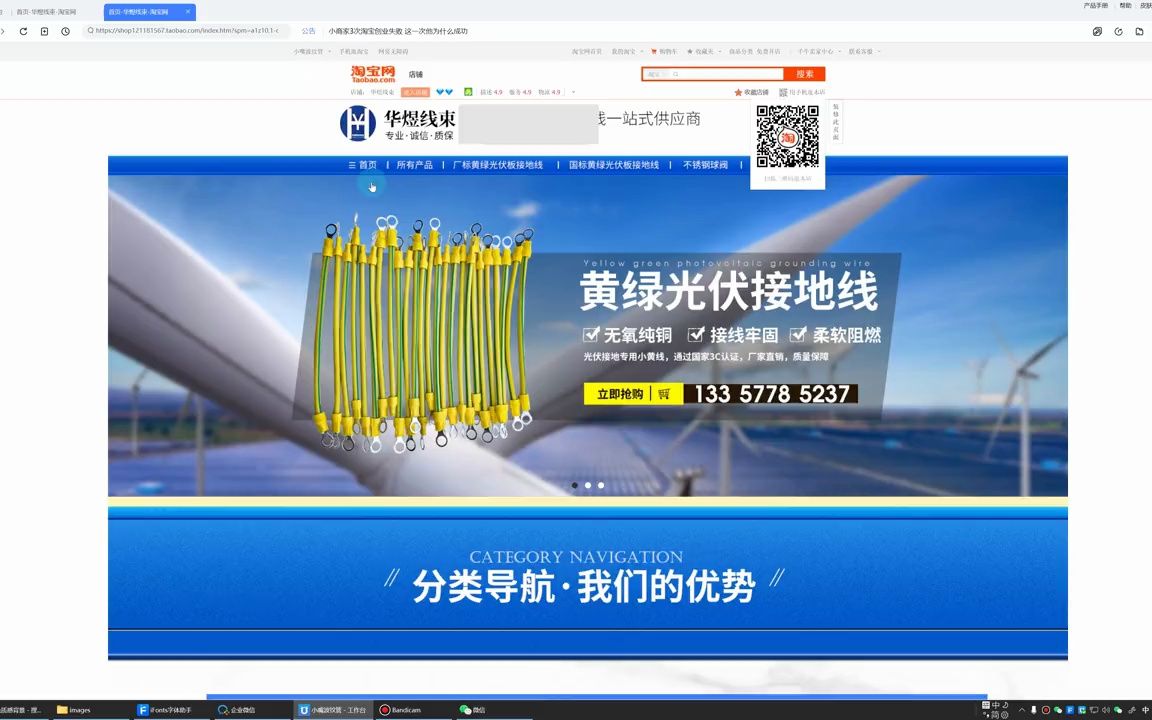Select the second carousel indicator dot
The height and width of the screenshot is (720, 1152).
tap(587, 485)
